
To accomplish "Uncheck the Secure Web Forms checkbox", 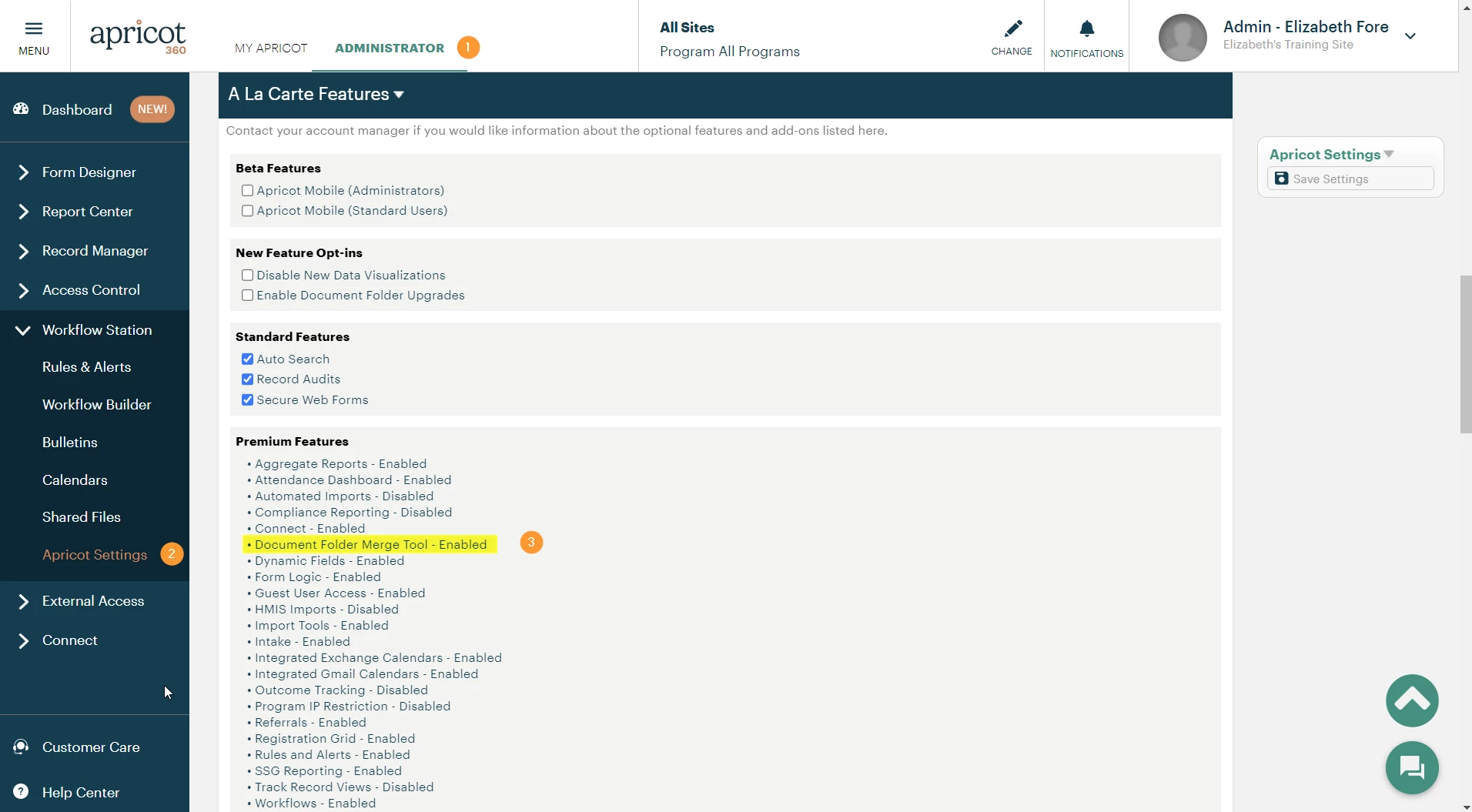I will [247, 399].
